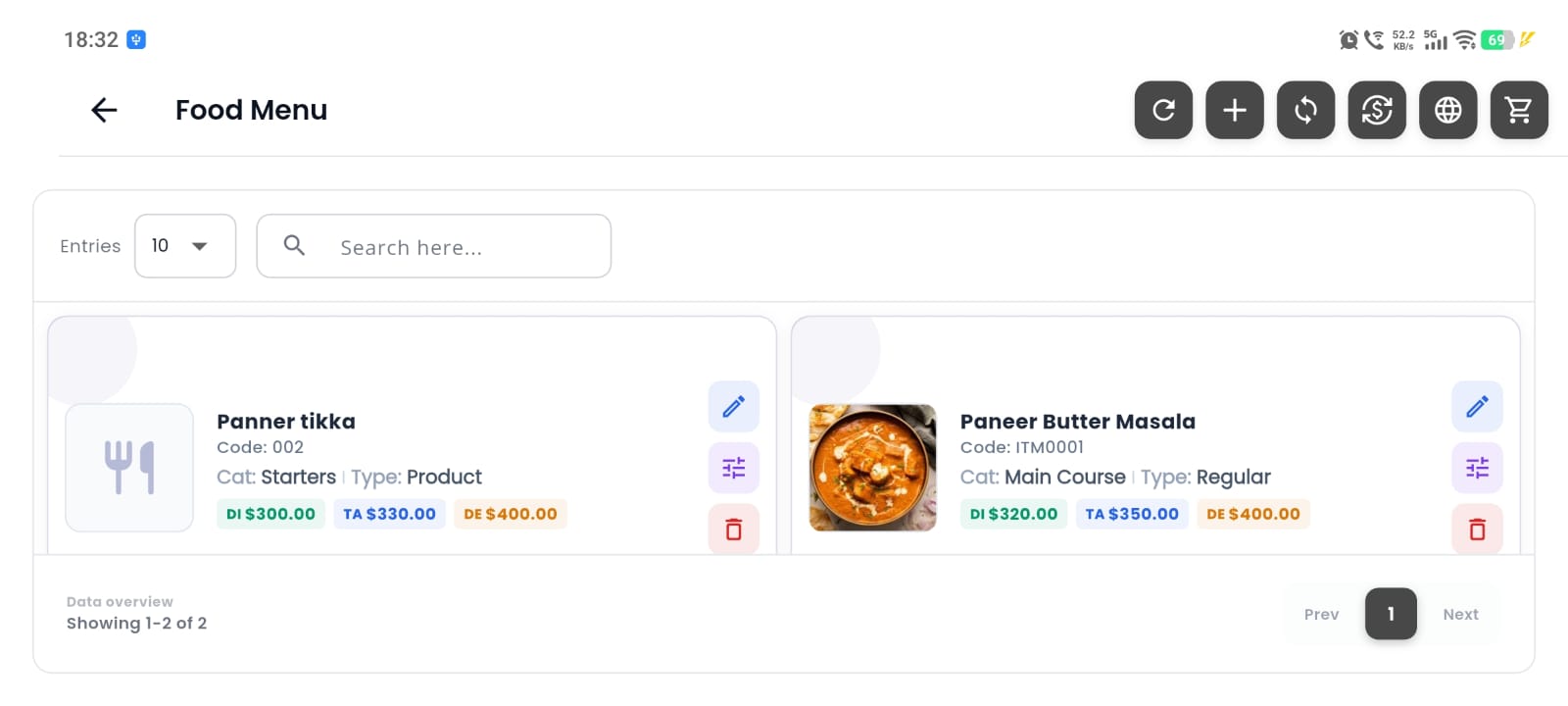
Task: Click the Panner tikka placeholder image
Action: [129, 468]
